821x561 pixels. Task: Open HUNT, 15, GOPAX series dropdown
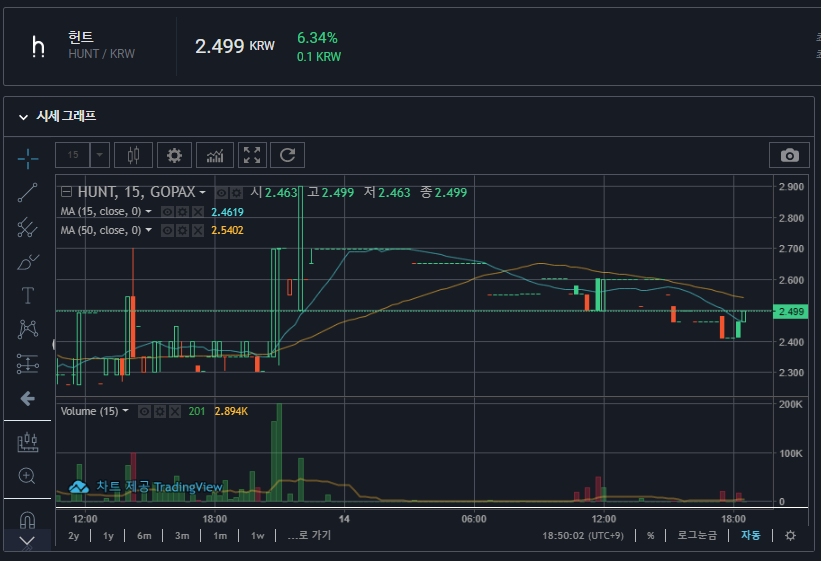point(202,193)
